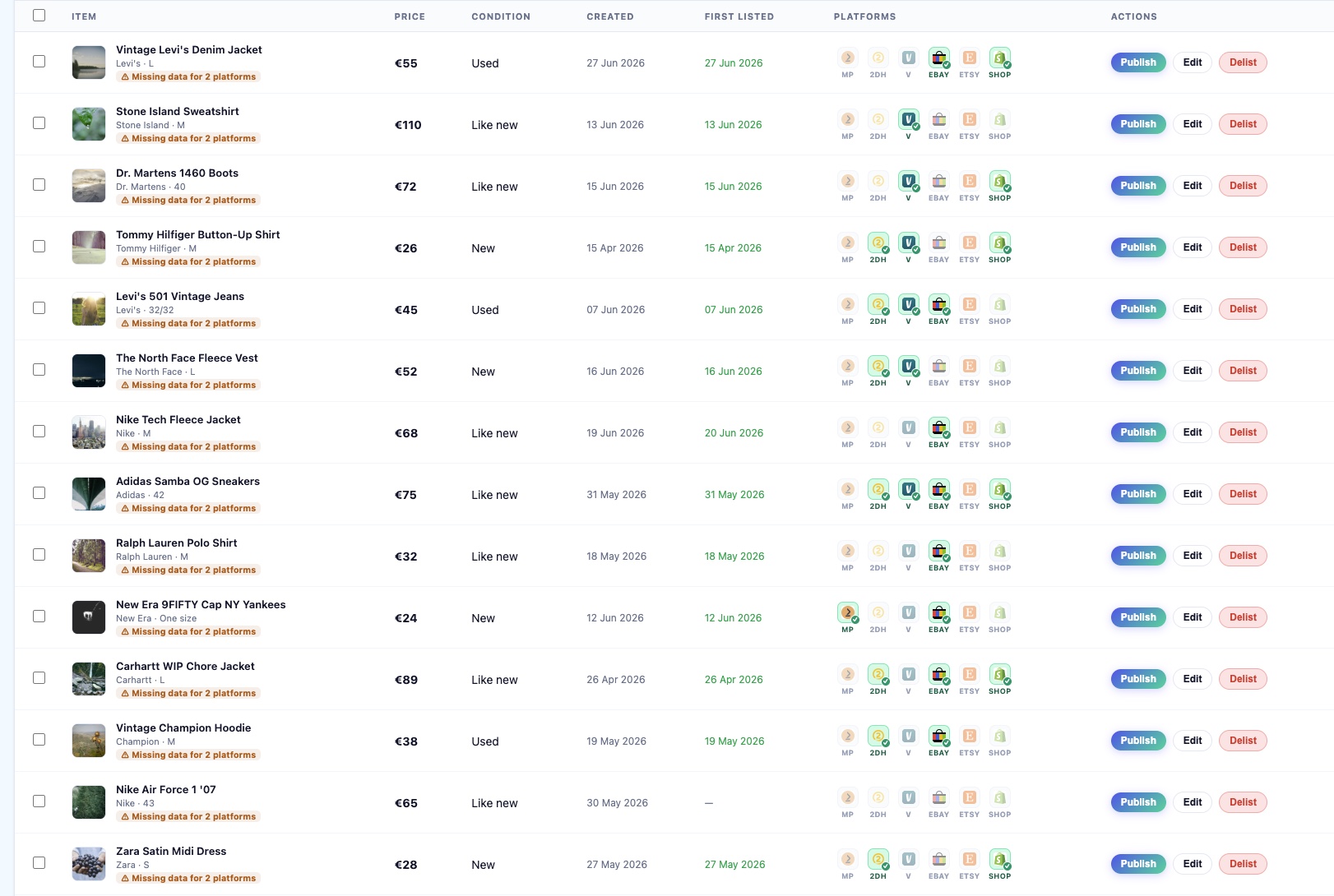This screenshot has width=1334, height=896.
Task: Toggle the select-all checkbox in table header
Action: 39,15
